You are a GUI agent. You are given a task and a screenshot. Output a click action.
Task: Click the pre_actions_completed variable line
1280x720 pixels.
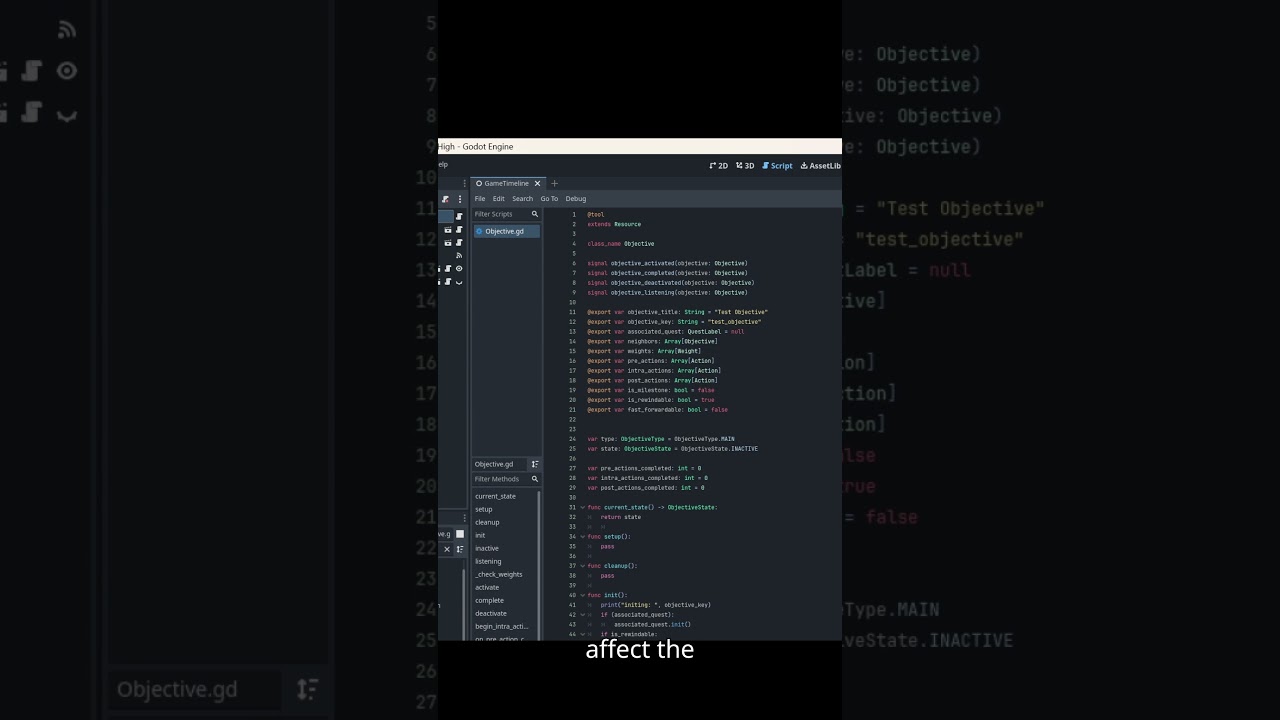pyautogui.click(x=644, y=468)
